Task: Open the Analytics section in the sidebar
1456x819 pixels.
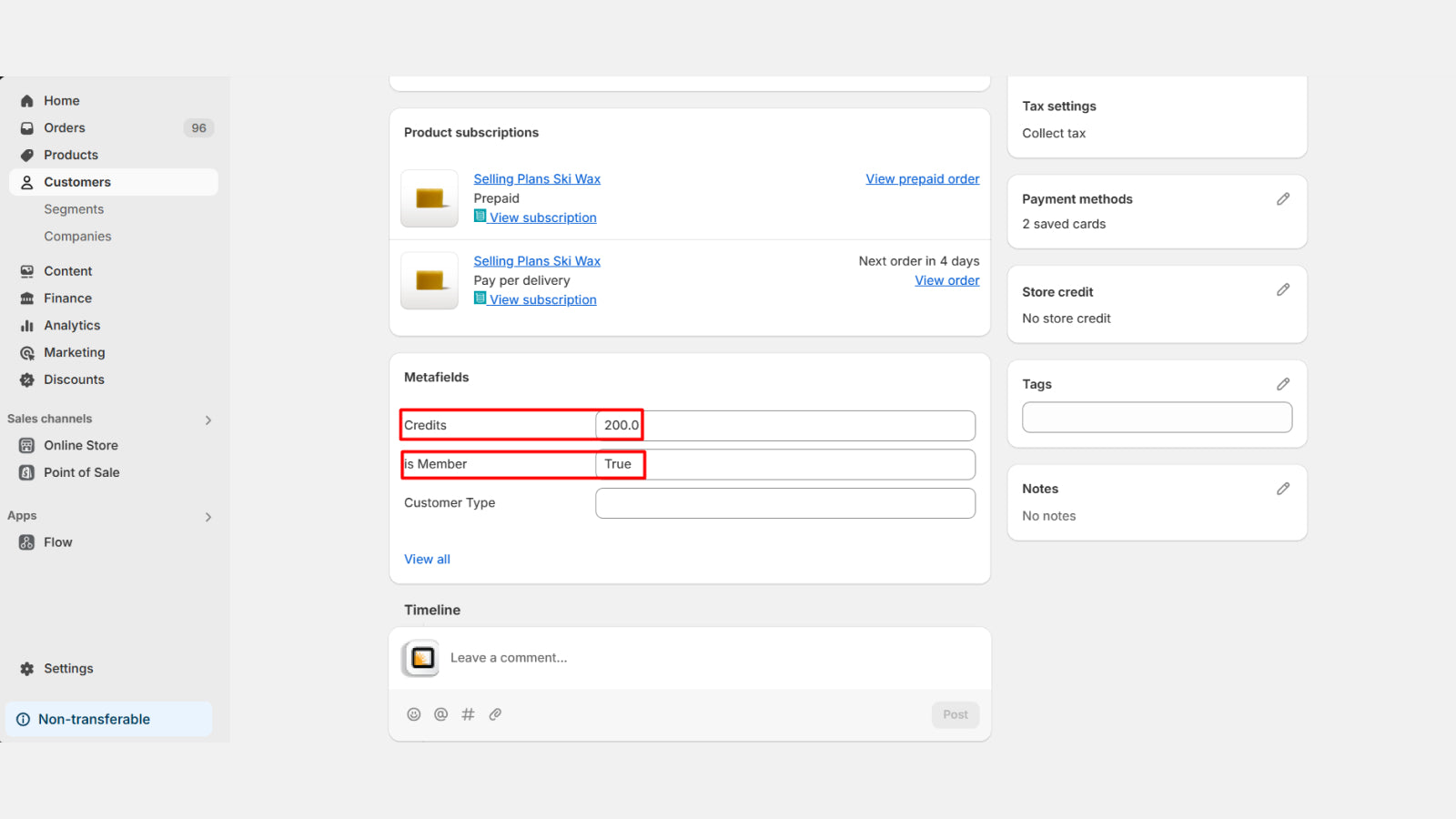Action: [73, 325]
